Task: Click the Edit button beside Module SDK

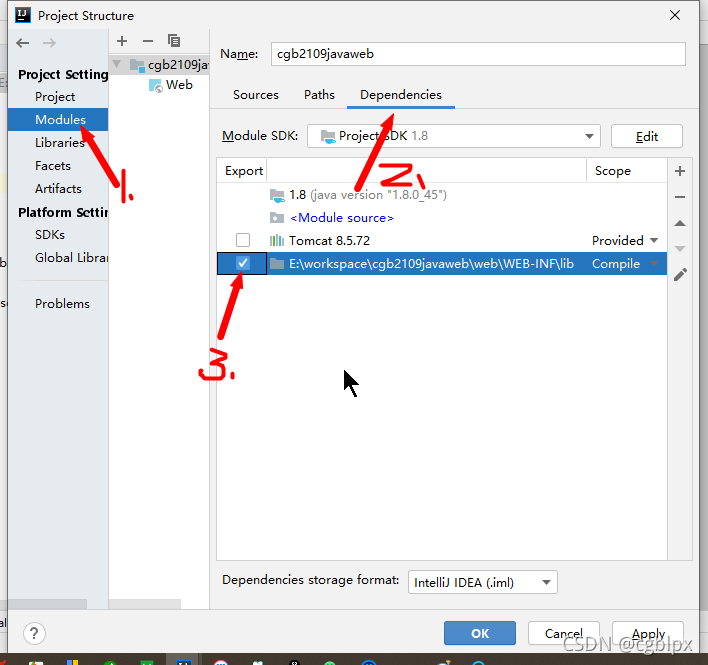Action: (x=647, y=136)
